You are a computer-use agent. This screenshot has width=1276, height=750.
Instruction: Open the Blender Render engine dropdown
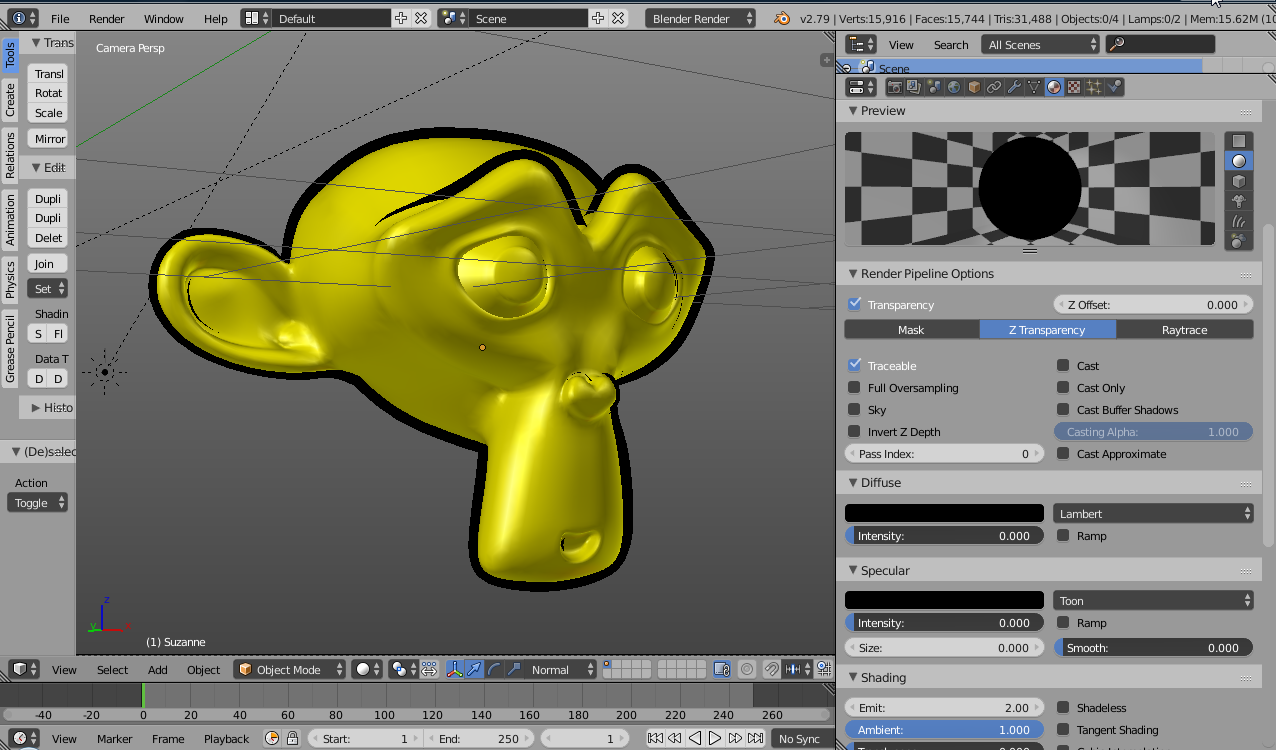pyautogui.click(x=701, y=18)
